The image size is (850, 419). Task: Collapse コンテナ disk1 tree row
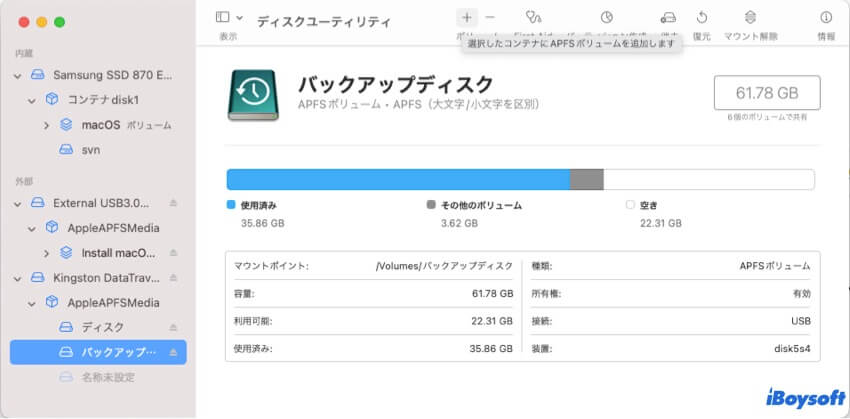tap(33, 100)
